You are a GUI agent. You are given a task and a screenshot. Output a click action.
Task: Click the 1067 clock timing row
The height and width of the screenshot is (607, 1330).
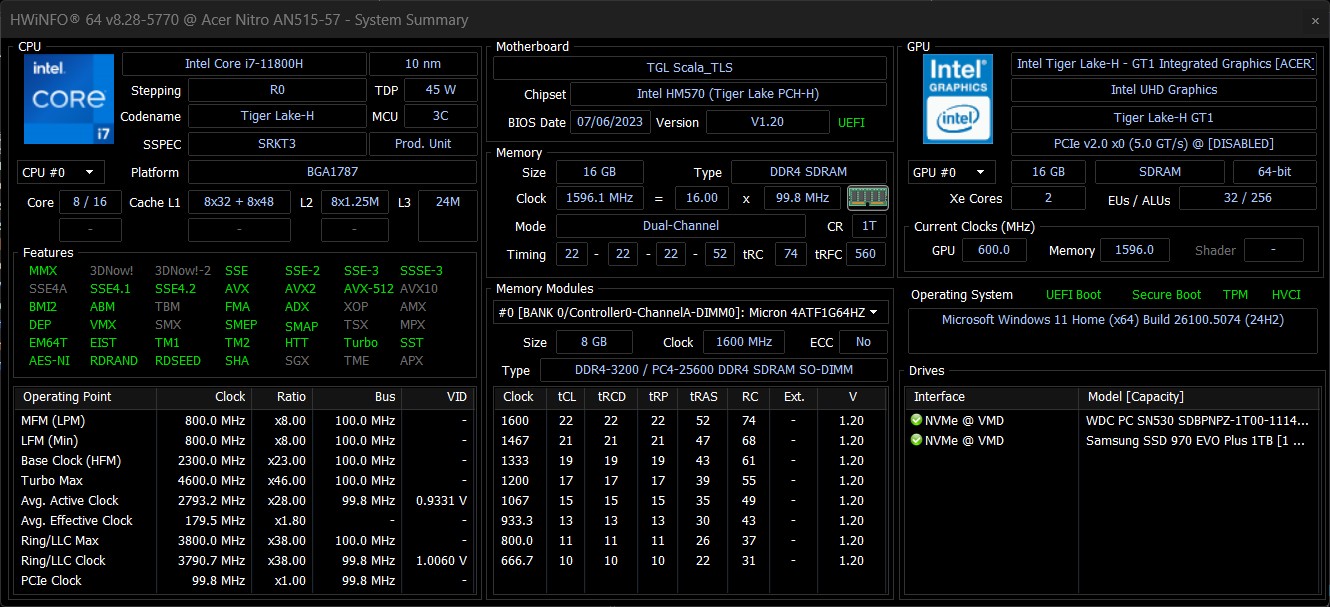[x=690, y=501]
